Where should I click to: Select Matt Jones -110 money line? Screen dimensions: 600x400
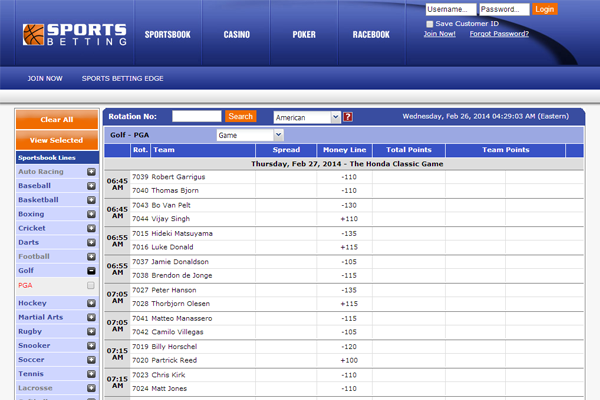click(x=349, y=389)
